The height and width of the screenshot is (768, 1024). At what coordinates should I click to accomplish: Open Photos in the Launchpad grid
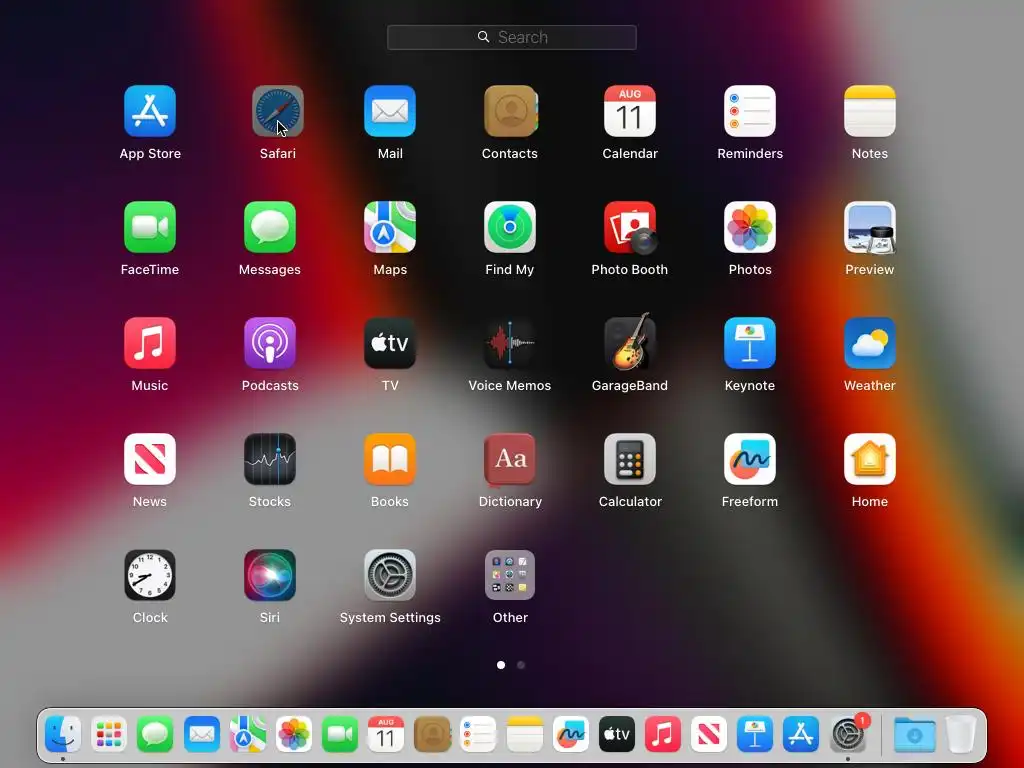point(750,227)
